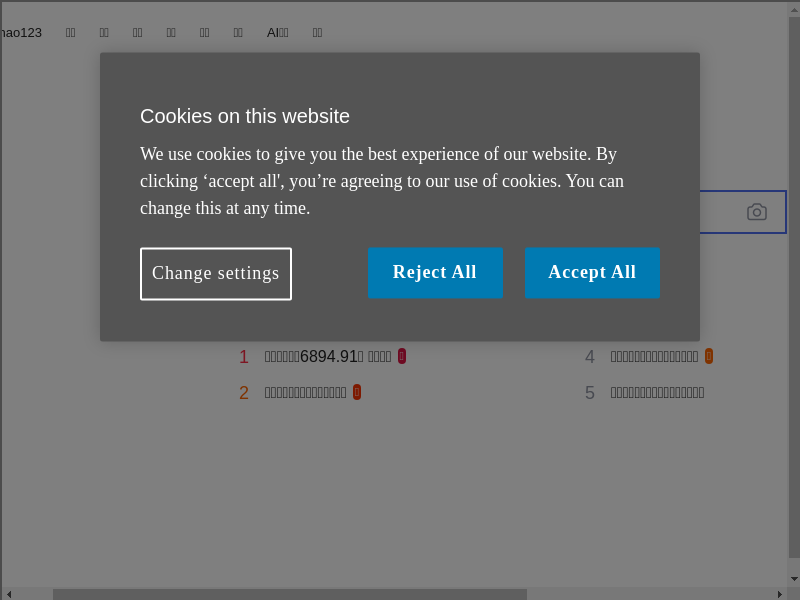Open the hao123 link in top navigation
This screenshot has height=600, width=800.
click(22, 32)
